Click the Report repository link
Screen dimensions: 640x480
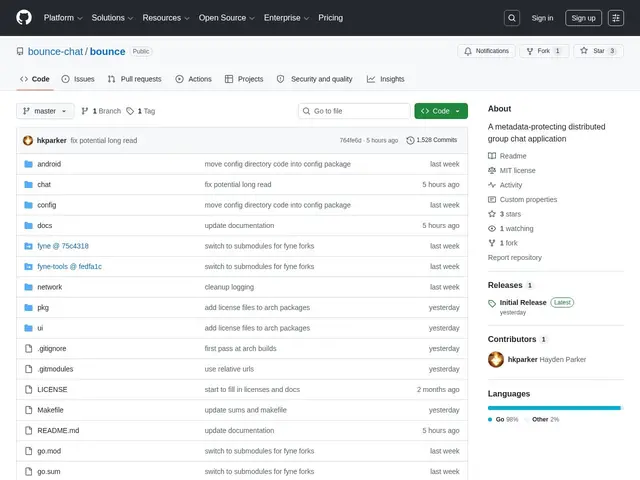(515, 258)
